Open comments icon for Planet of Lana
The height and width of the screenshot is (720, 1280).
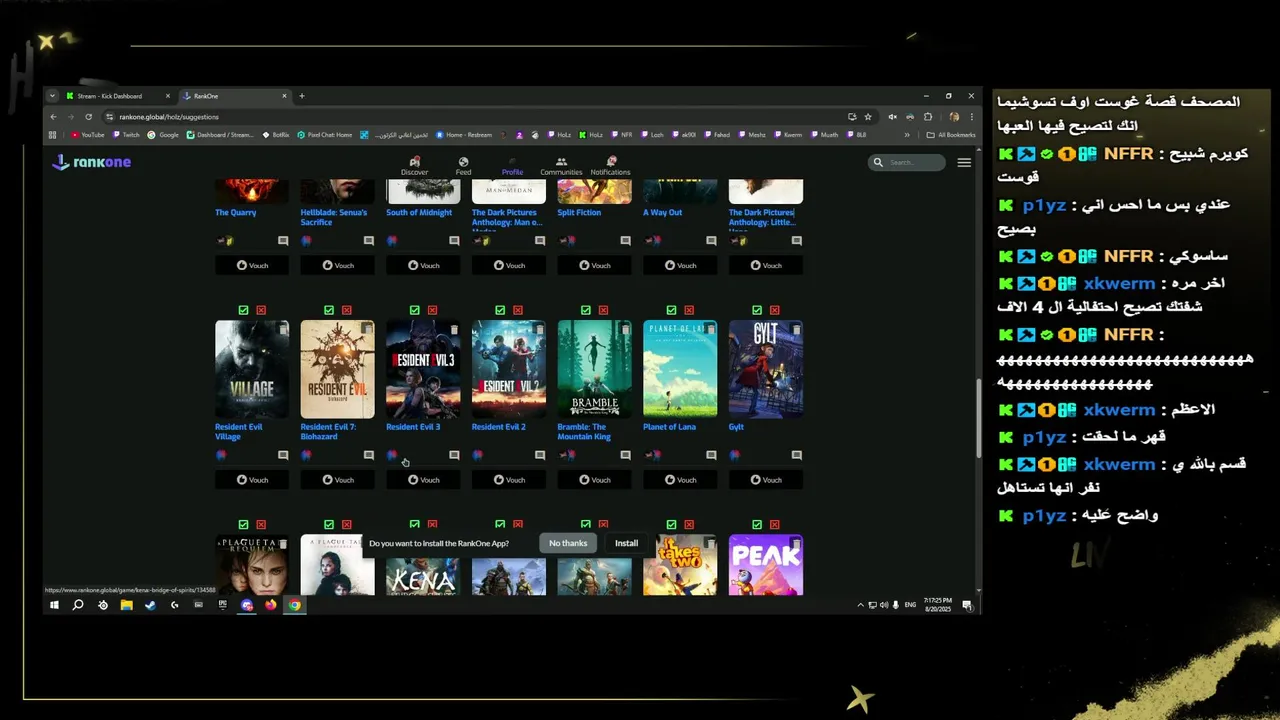pos(711,455)
